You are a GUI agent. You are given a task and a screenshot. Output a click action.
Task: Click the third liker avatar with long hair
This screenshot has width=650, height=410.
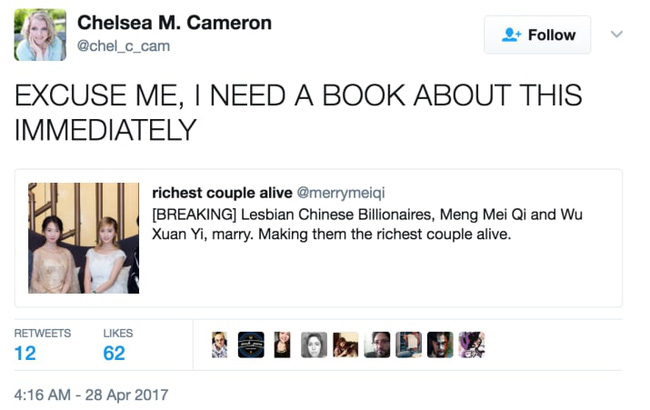click(282, 345)
